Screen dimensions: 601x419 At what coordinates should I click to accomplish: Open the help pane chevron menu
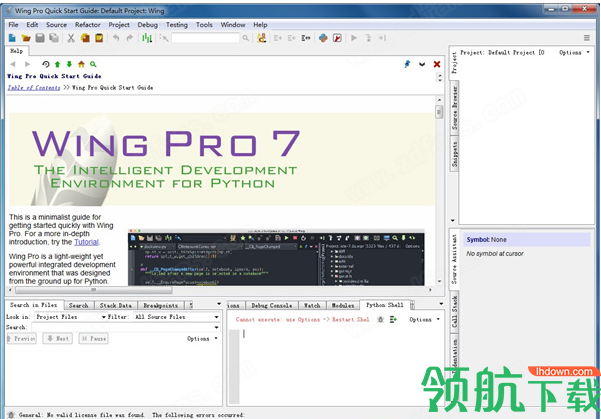[x=422, y=64]
